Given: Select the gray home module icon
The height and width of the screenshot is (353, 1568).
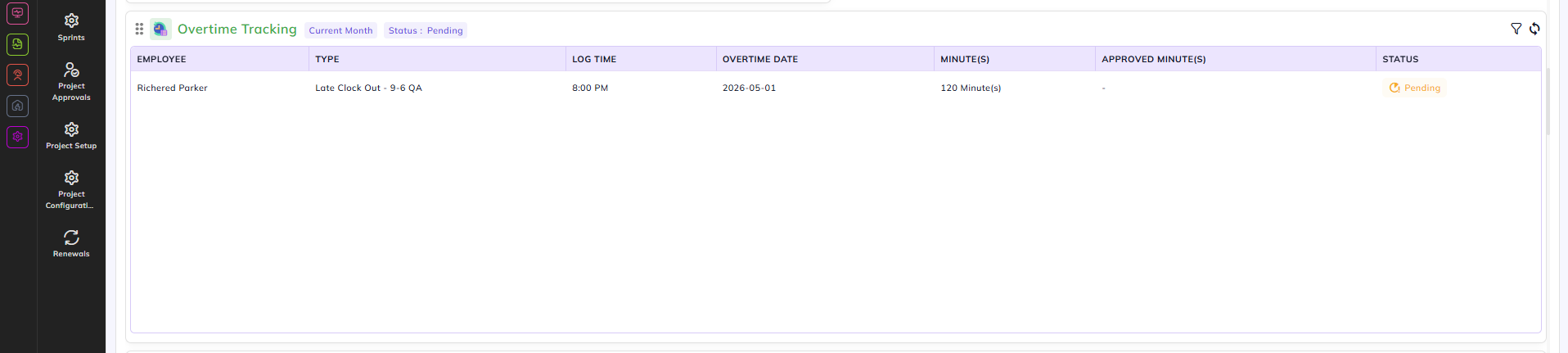Looking at the screenshot, I should [18, 106].
